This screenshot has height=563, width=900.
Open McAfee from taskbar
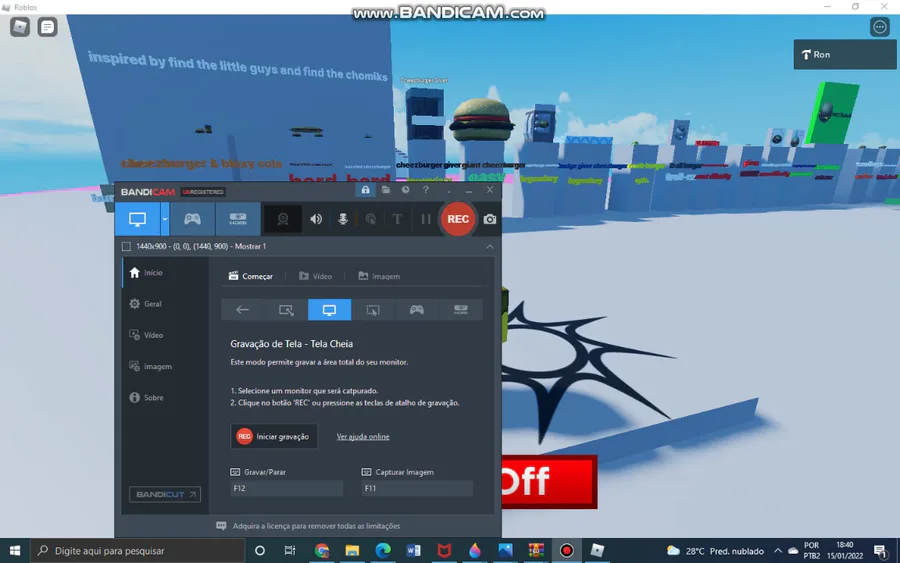[x=444, y=551]
